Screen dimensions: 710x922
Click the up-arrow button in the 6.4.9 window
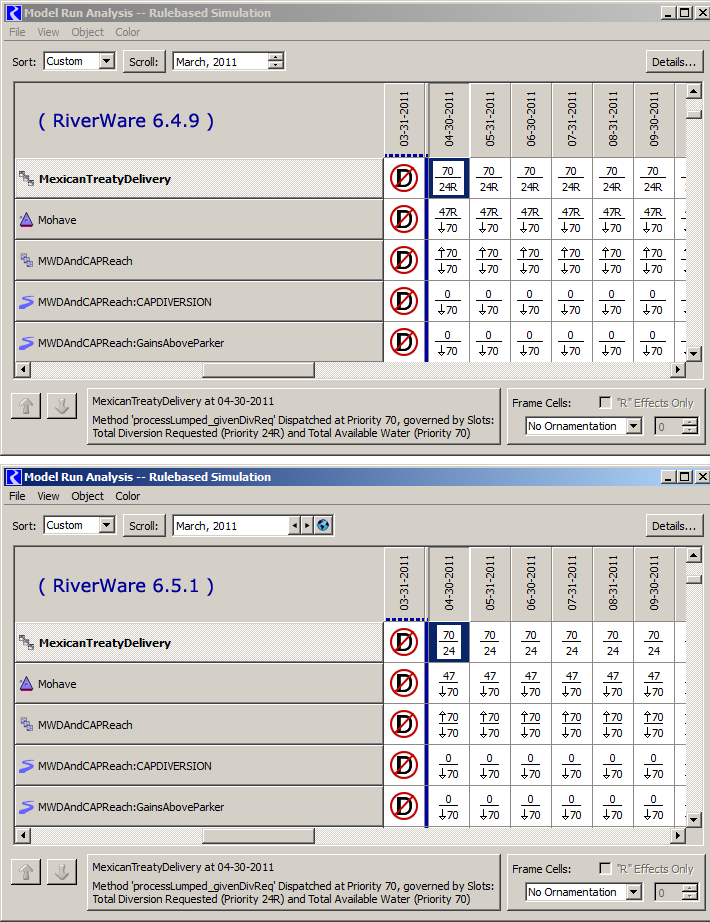26,406
